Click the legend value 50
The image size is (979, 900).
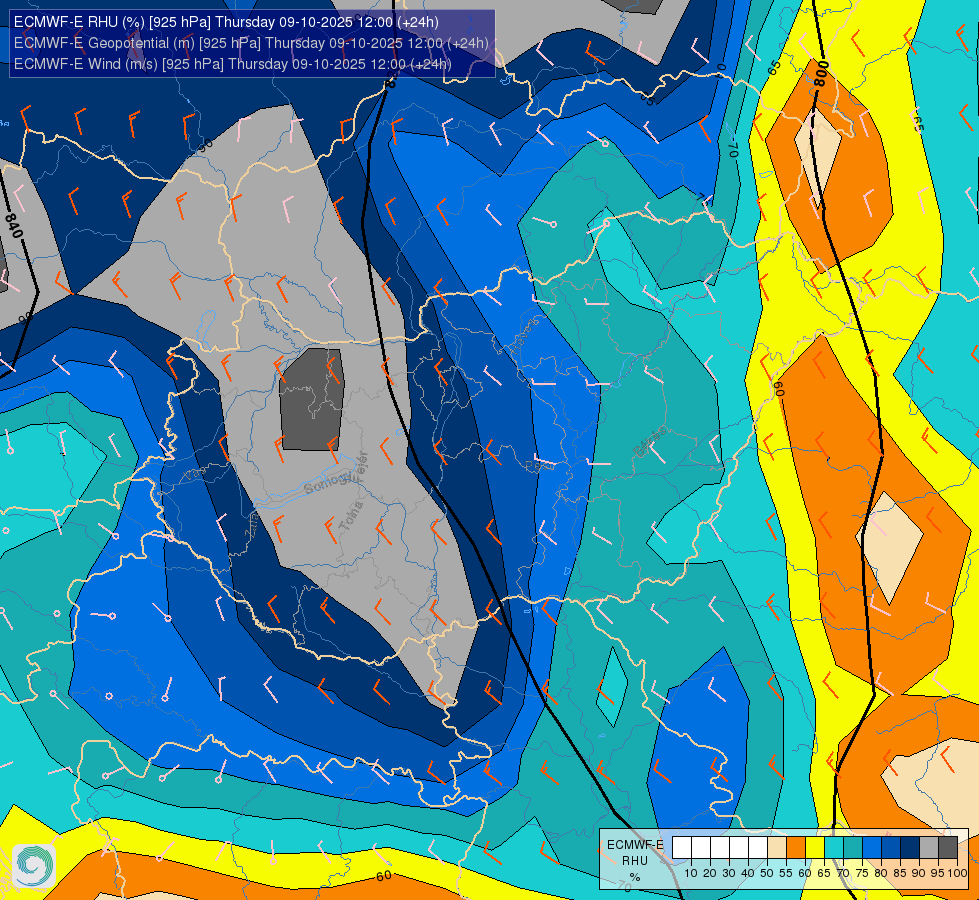[x=767, y=873]
